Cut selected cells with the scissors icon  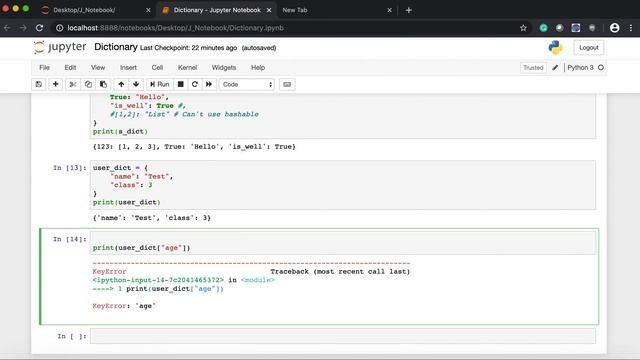click(73, 84)
